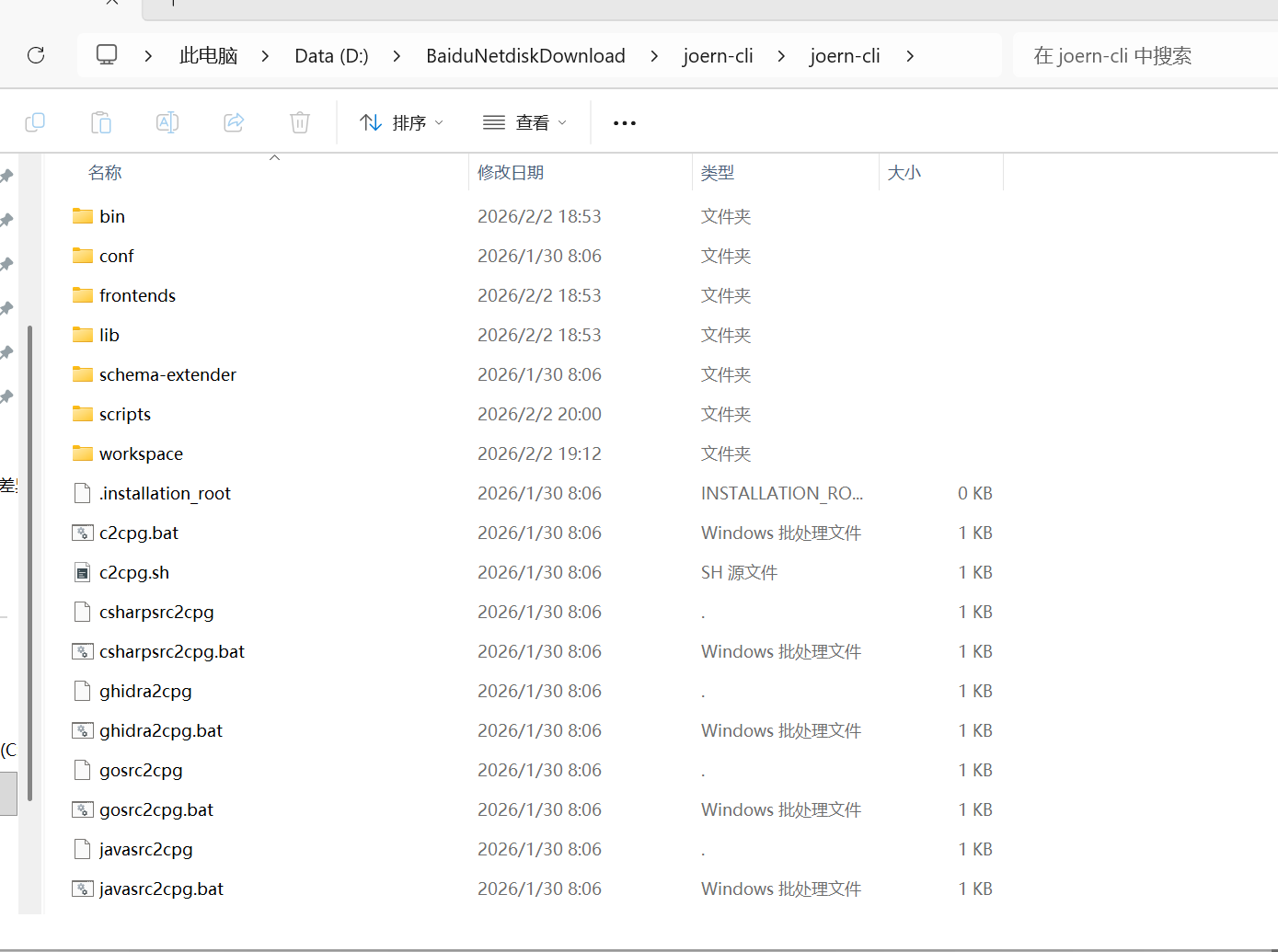This screenshot has width=1278, height=952.
Task: Open the three-dots more options menu
Action: [625, 122]
